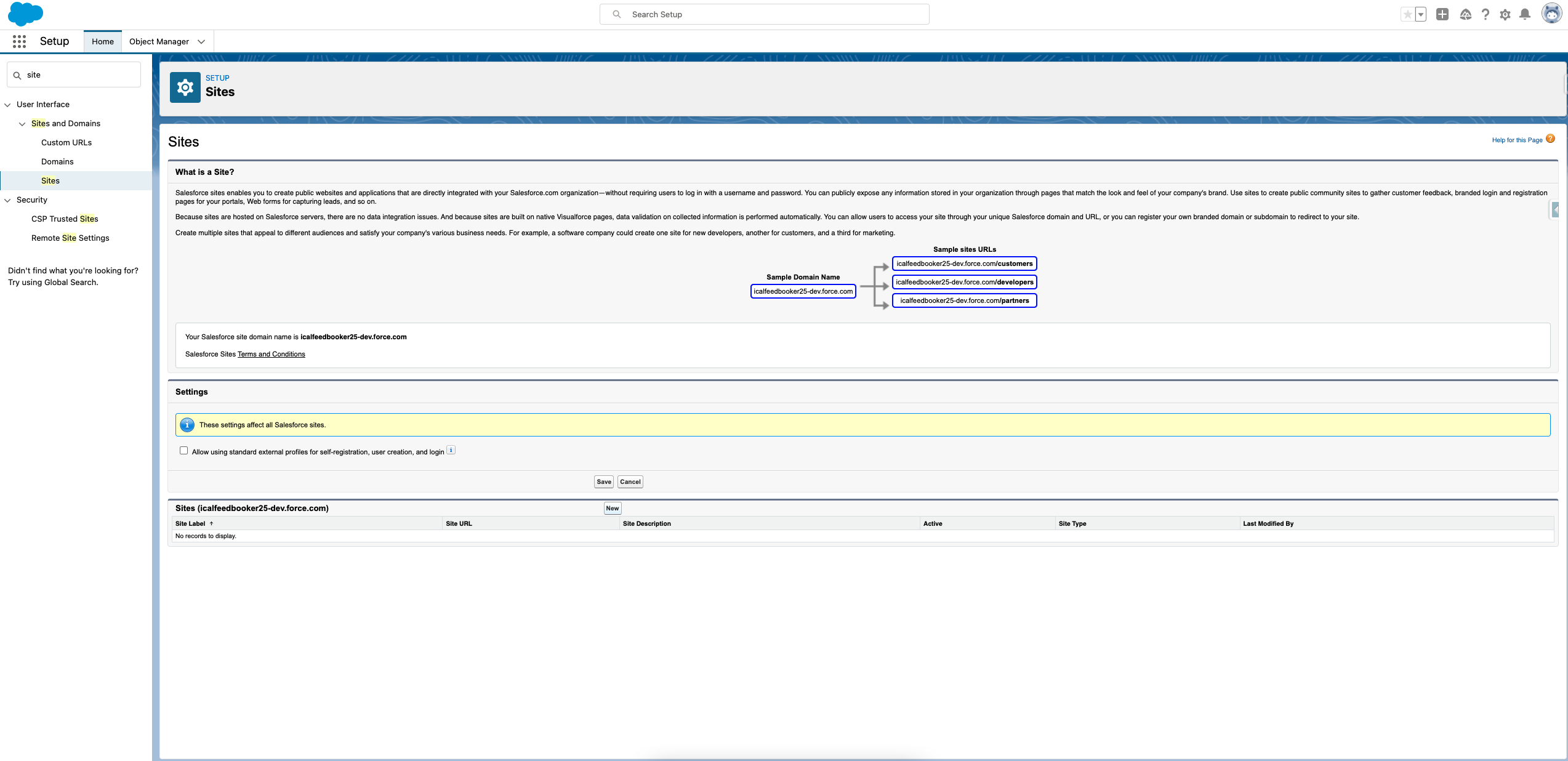Click the Search Setup input field
Image resolution: width=1568 pixels, height=761 pixels.
coord(763,14)
